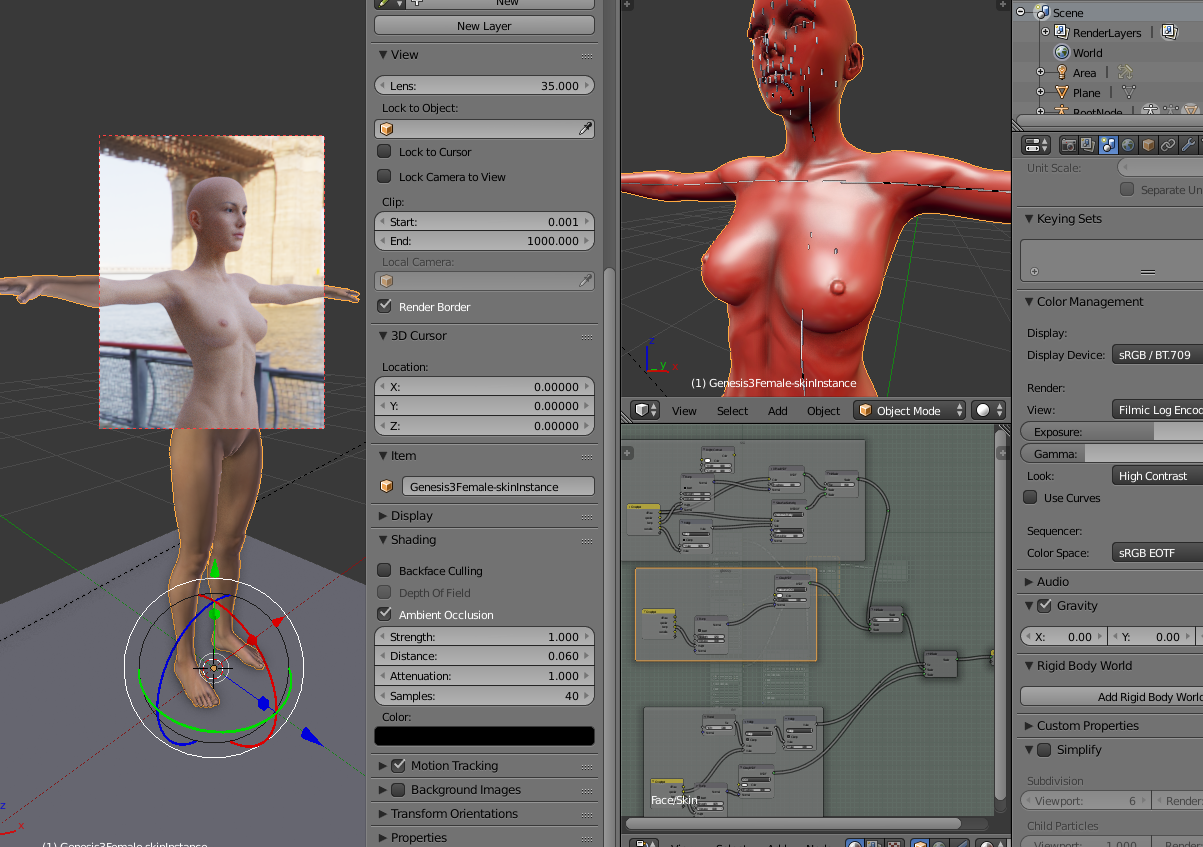Open the Object properties cube tab
The image size is (1203, 847).
click(1148, 145)
